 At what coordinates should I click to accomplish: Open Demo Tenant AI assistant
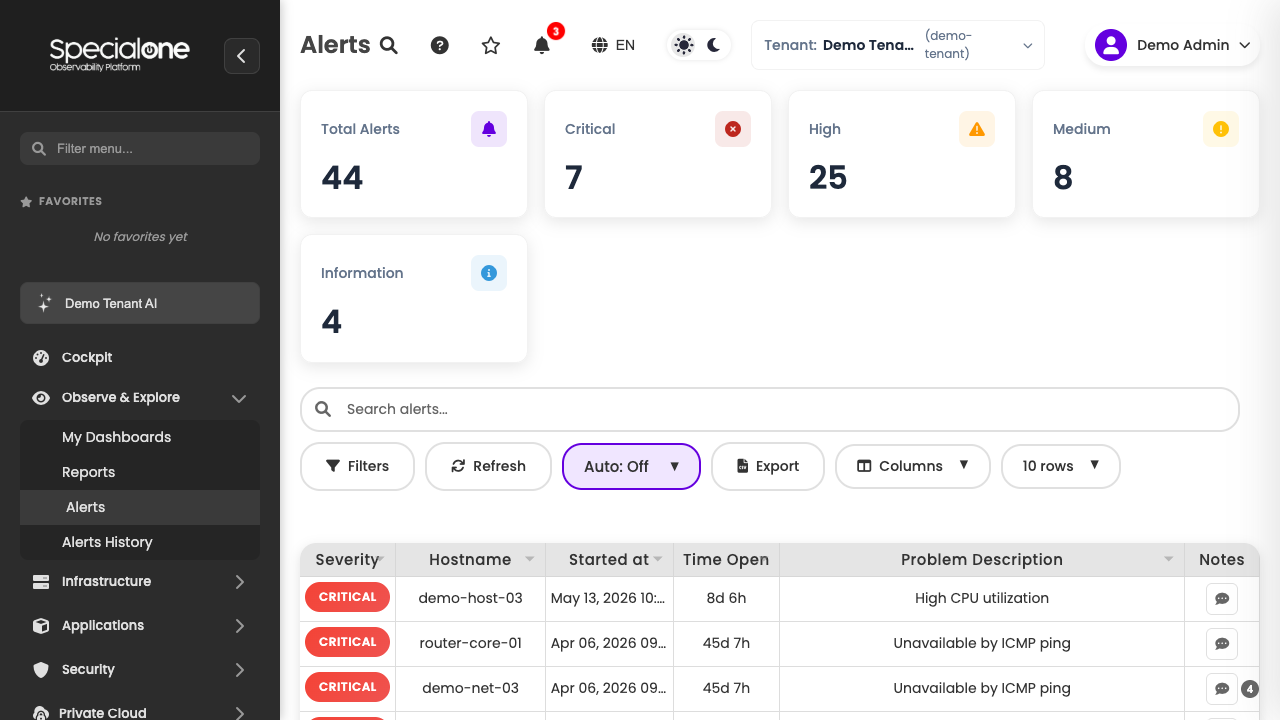[140, 303]
